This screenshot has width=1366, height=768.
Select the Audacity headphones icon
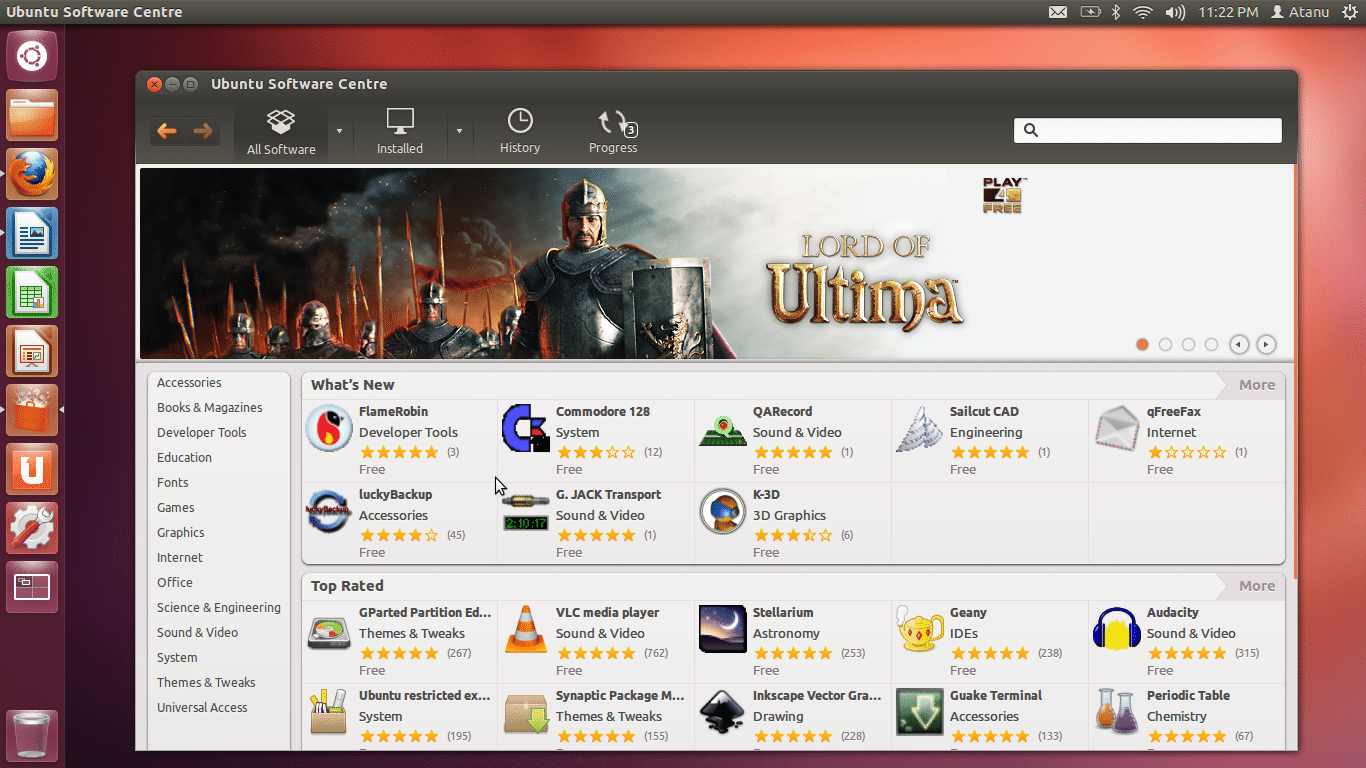coord(1116,629)
